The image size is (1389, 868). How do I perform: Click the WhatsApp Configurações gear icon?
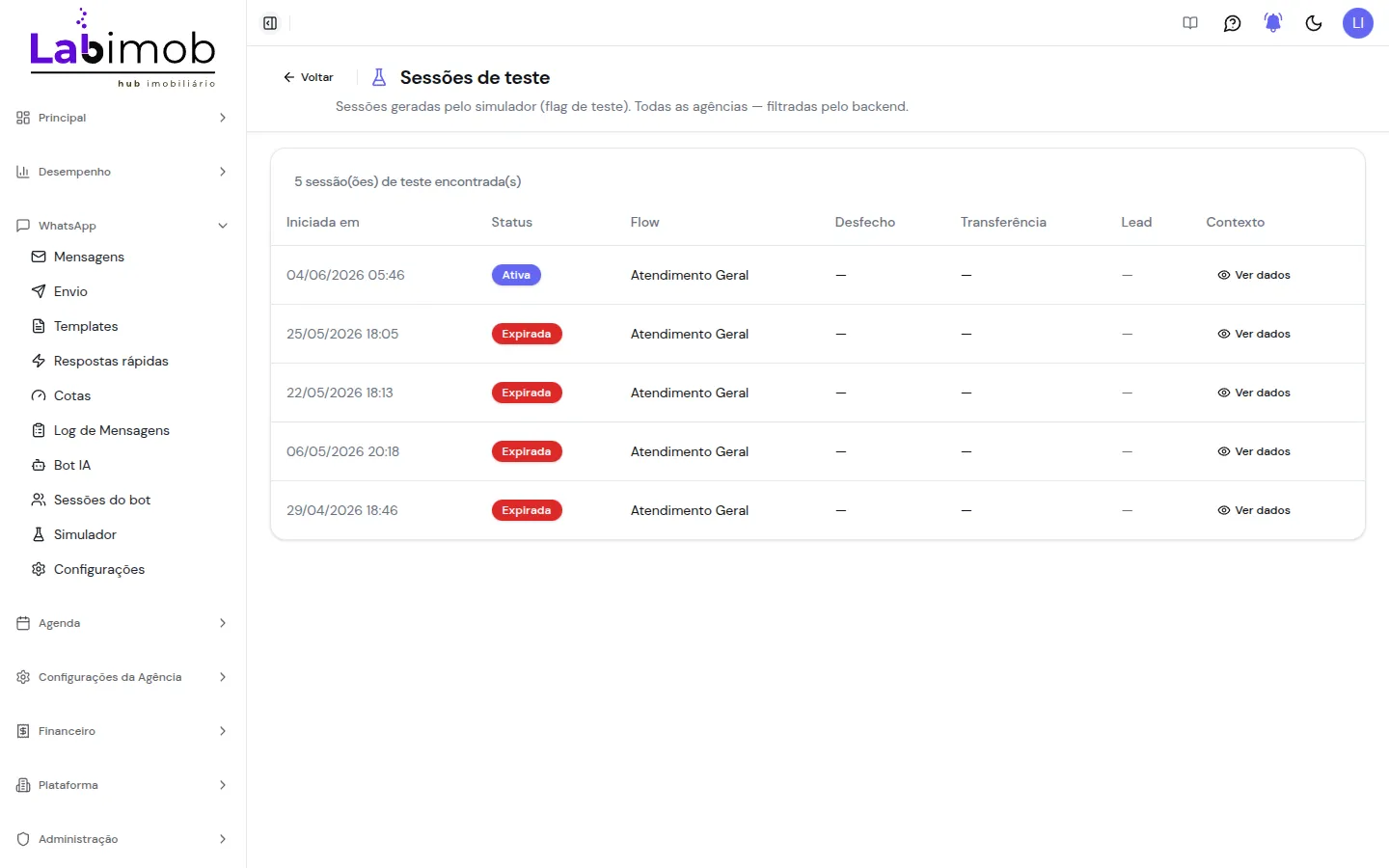[39, 569]
